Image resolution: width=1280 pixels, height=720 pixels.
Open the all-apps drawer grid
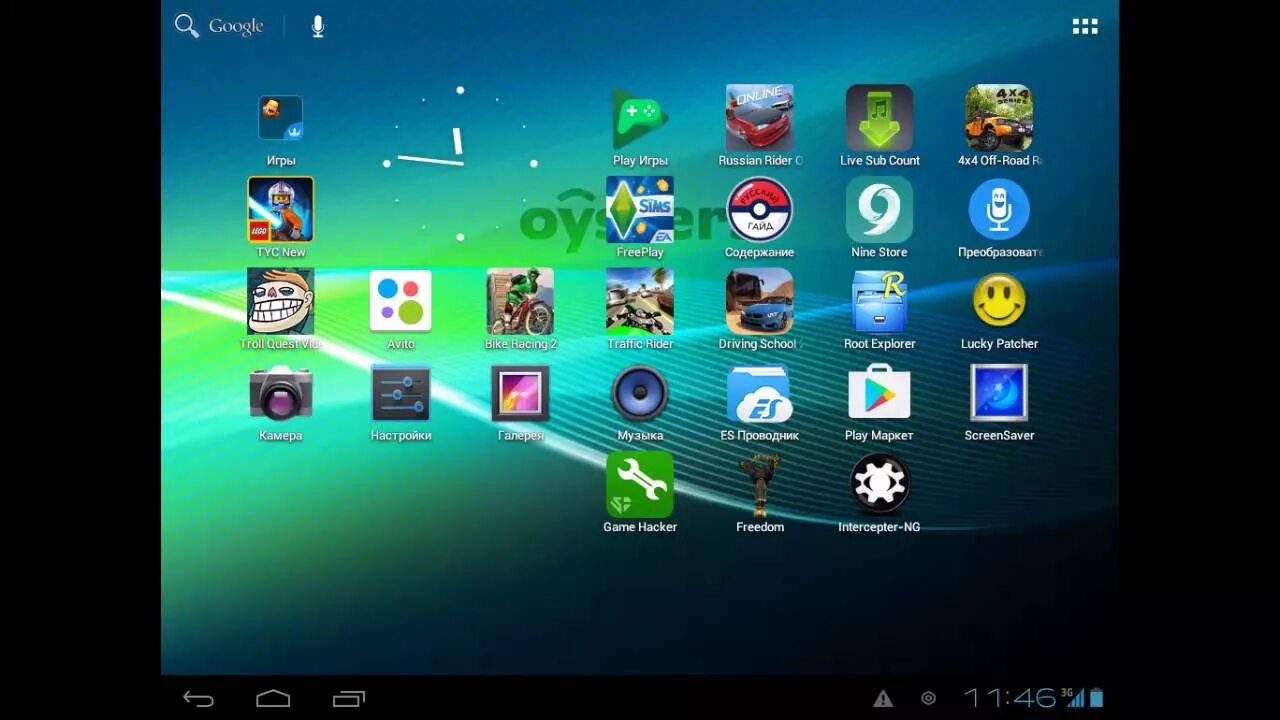[x=1085, y=27]
